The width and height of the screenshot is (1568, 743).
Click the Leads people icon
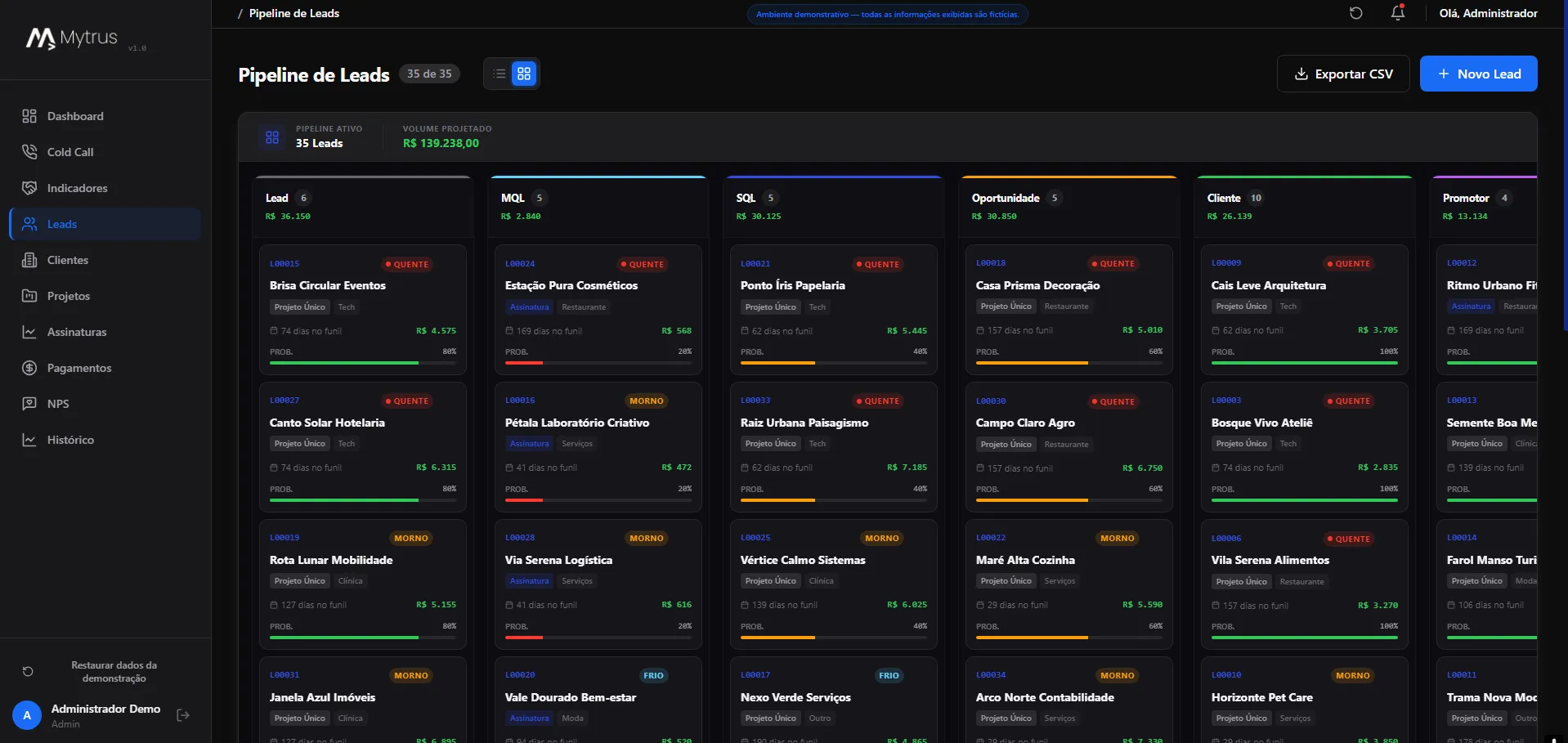(29, 224)
